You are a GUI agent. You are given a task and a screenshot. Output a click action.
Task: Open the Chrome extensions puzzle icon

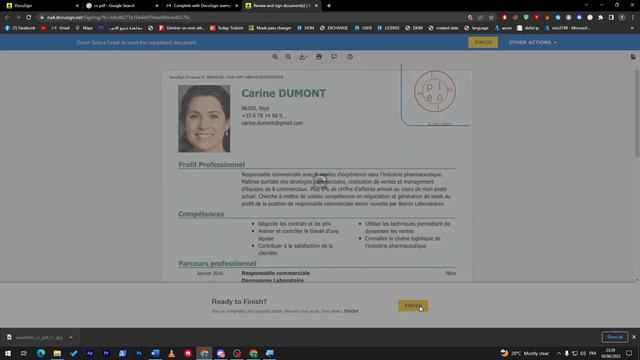coord(600,18)
